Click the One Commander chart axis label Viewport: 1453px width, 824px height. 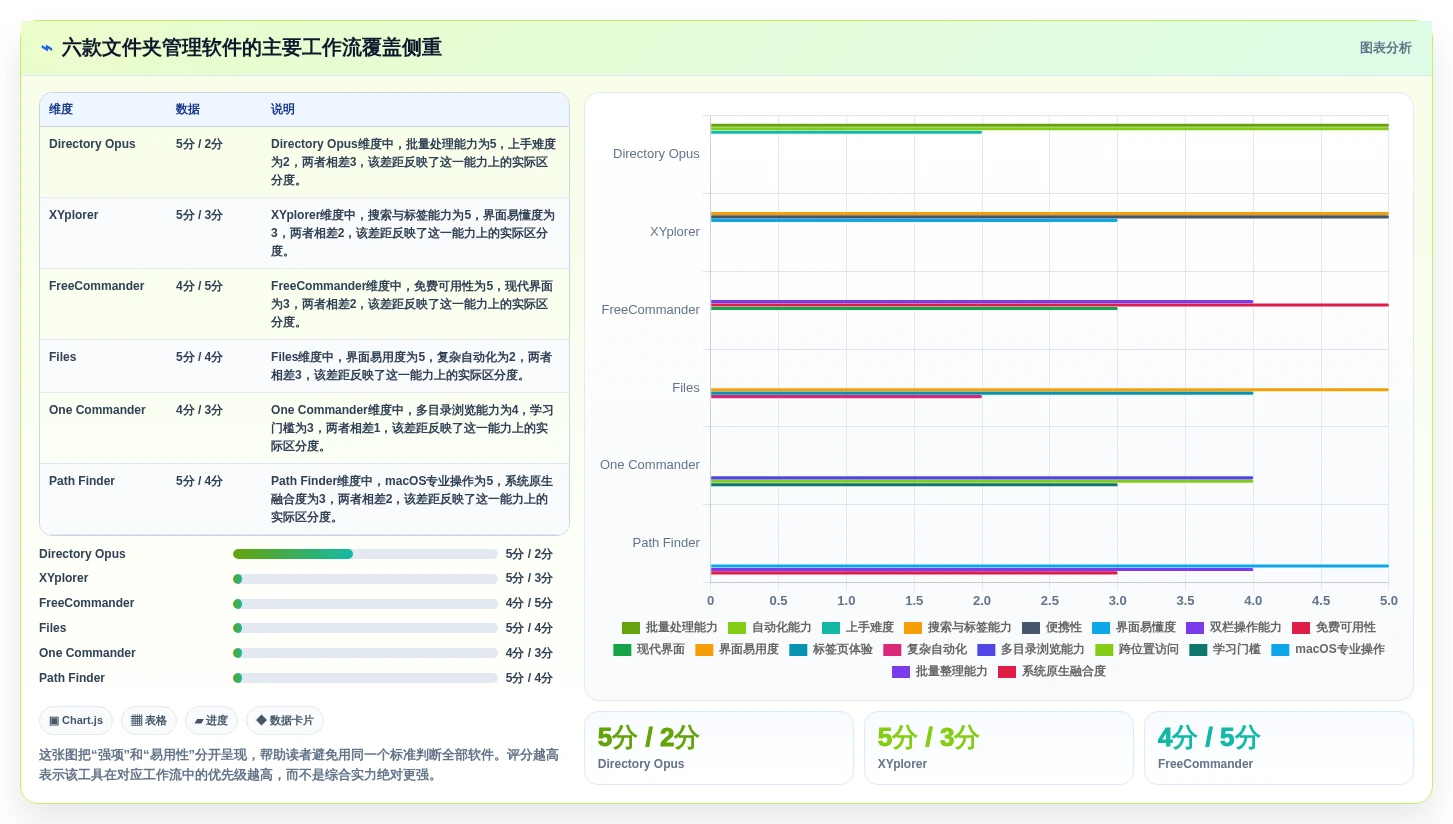click(x=650, y=465)
